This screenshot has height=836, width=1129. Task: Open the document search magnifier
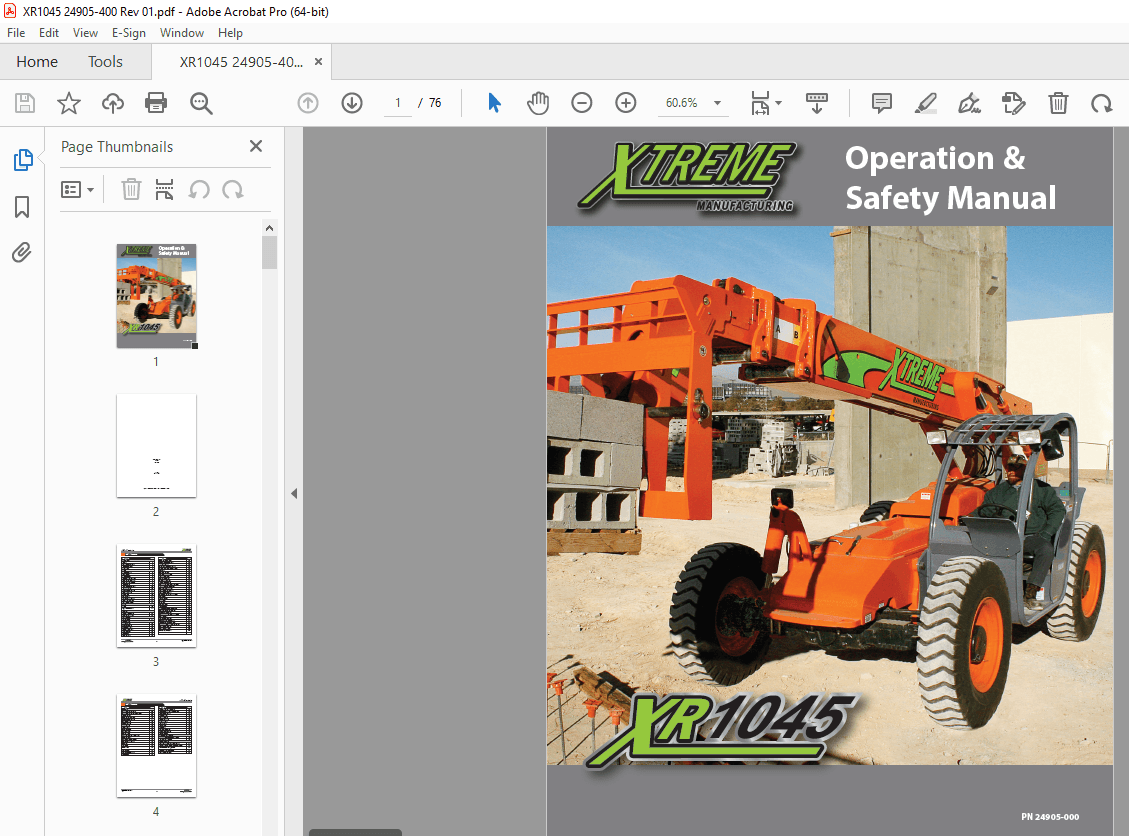(200, 103)
